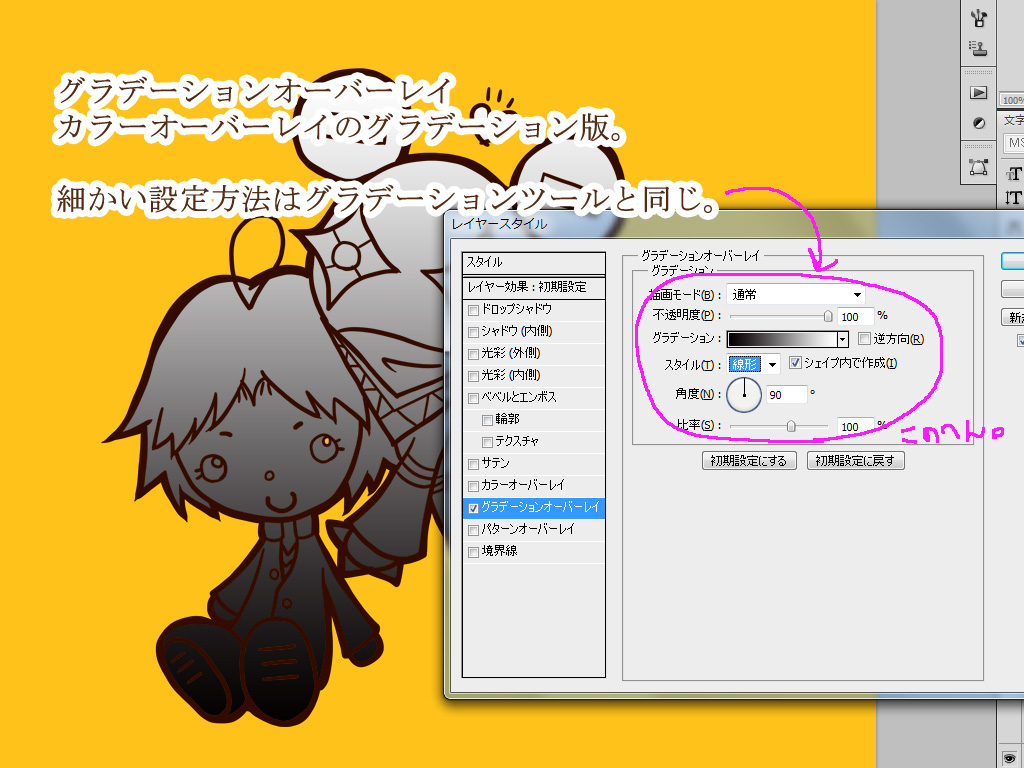
Task: Expand the gradient picker dropdown arrow
Action: coord(842,340)
